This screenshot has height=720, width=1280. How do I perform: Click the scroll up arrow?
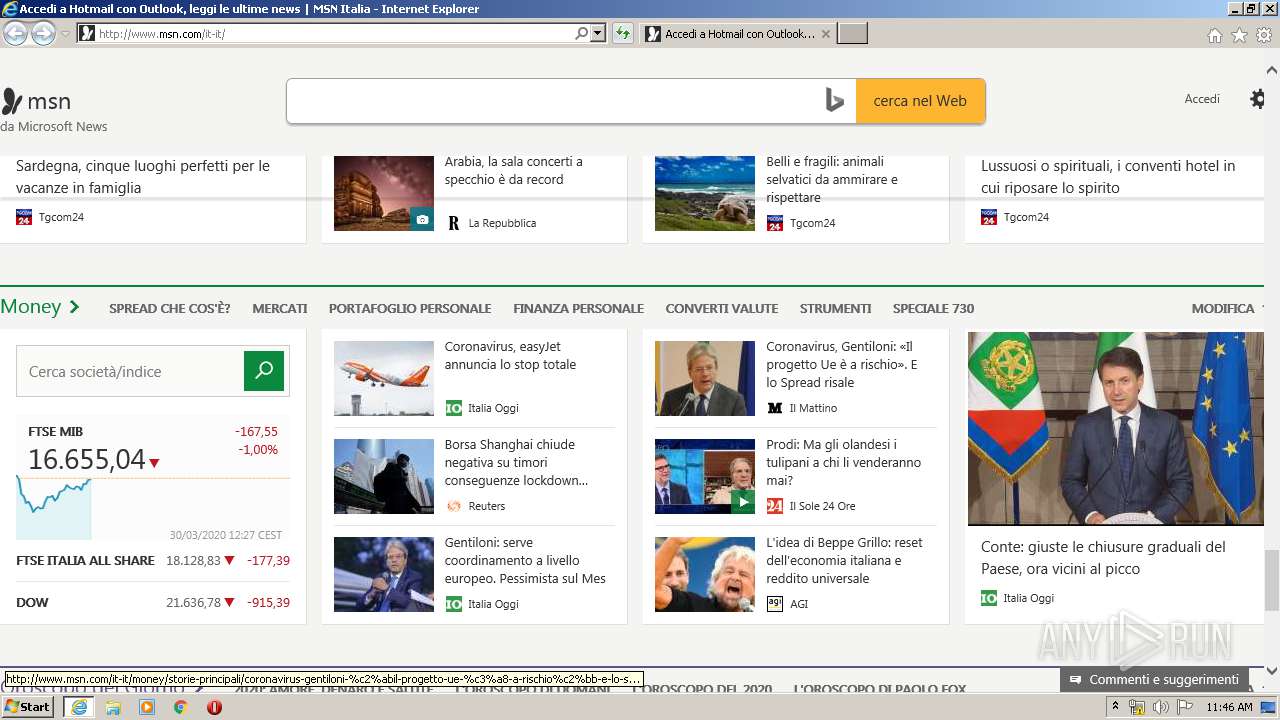click(1271, 71)
